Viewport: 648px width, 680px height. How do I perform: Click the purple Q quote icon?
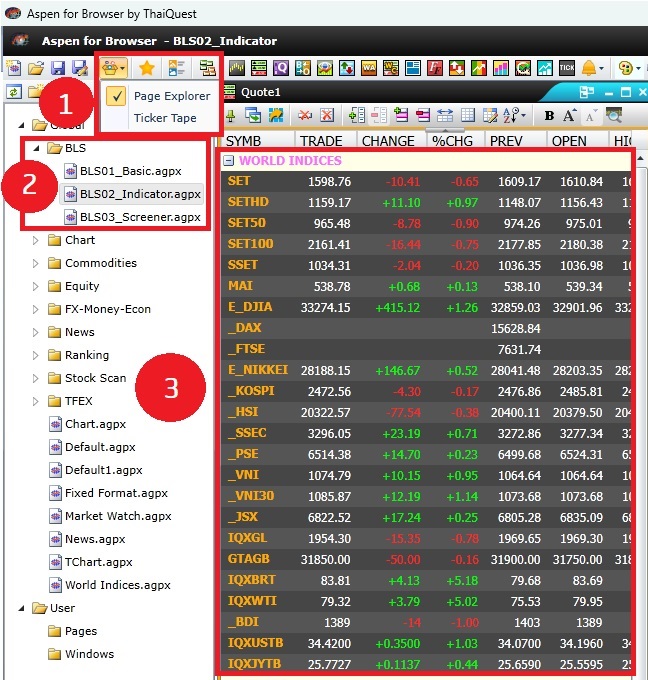click(281, 68)
